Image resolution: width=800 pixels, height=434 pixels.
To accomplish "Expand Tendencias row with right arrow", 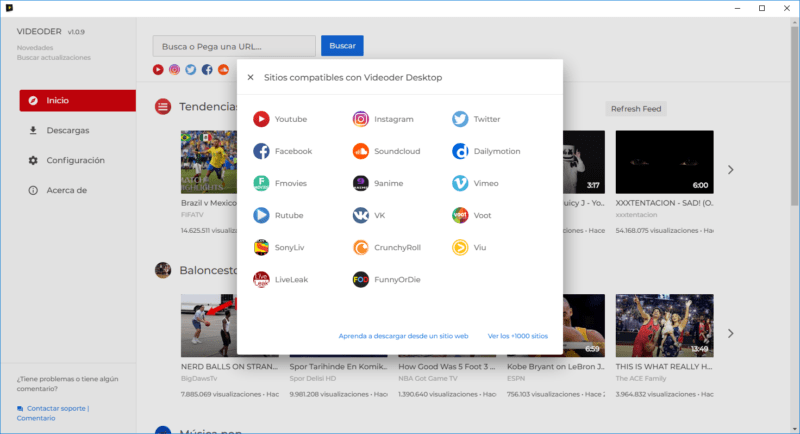I will tap(730, 170).
